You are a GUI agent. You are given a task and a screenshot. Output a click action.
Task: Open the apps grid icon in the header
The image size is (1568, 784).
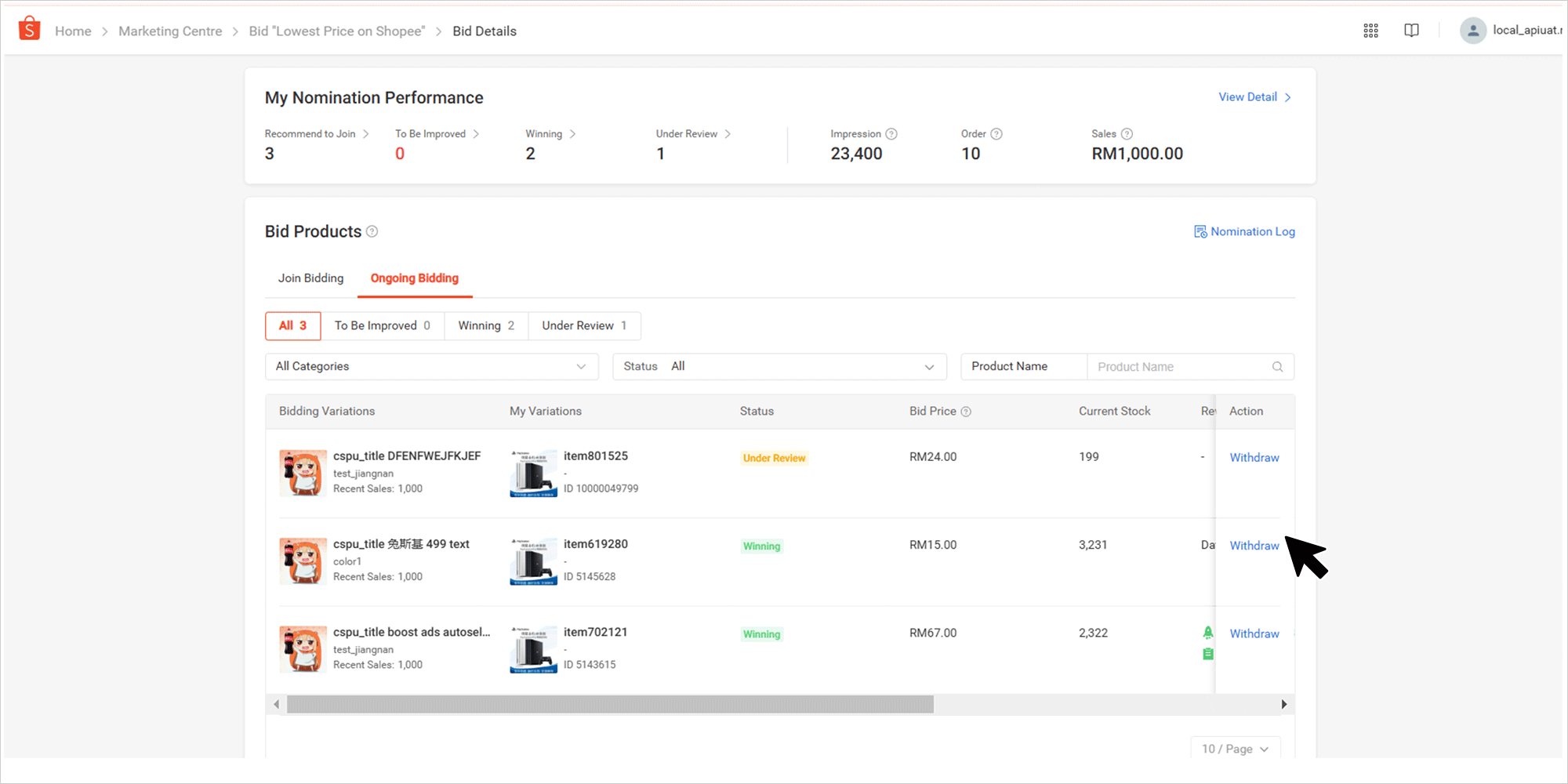pyautogui.click(x=1370, y=30)
